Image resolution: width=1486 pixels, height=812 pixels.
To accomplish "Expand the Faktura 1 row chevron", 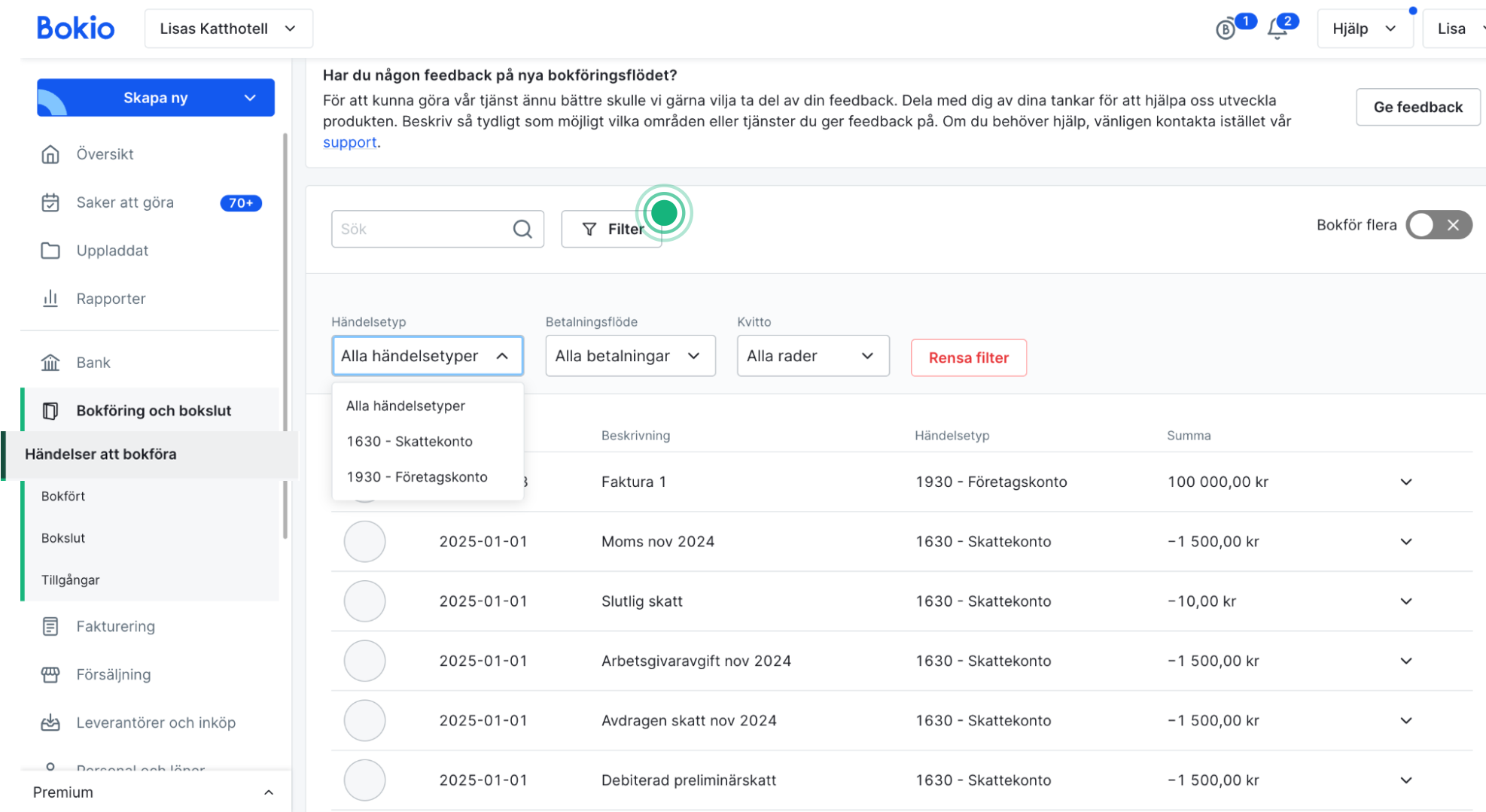I will [x=1405, y=482].
